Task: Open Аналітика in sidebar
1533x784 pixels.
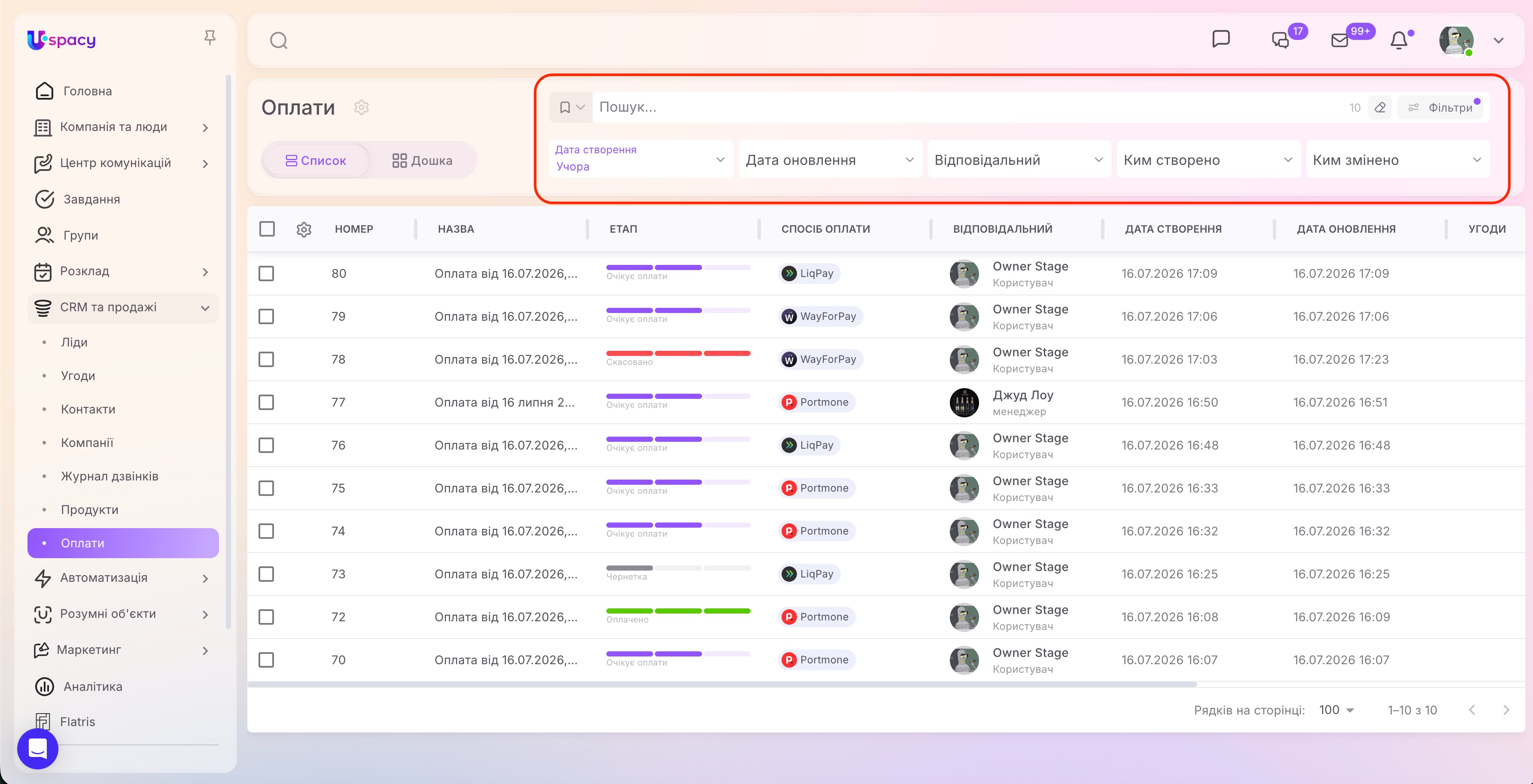Action: pyautogui.click(x=122, y=687)
